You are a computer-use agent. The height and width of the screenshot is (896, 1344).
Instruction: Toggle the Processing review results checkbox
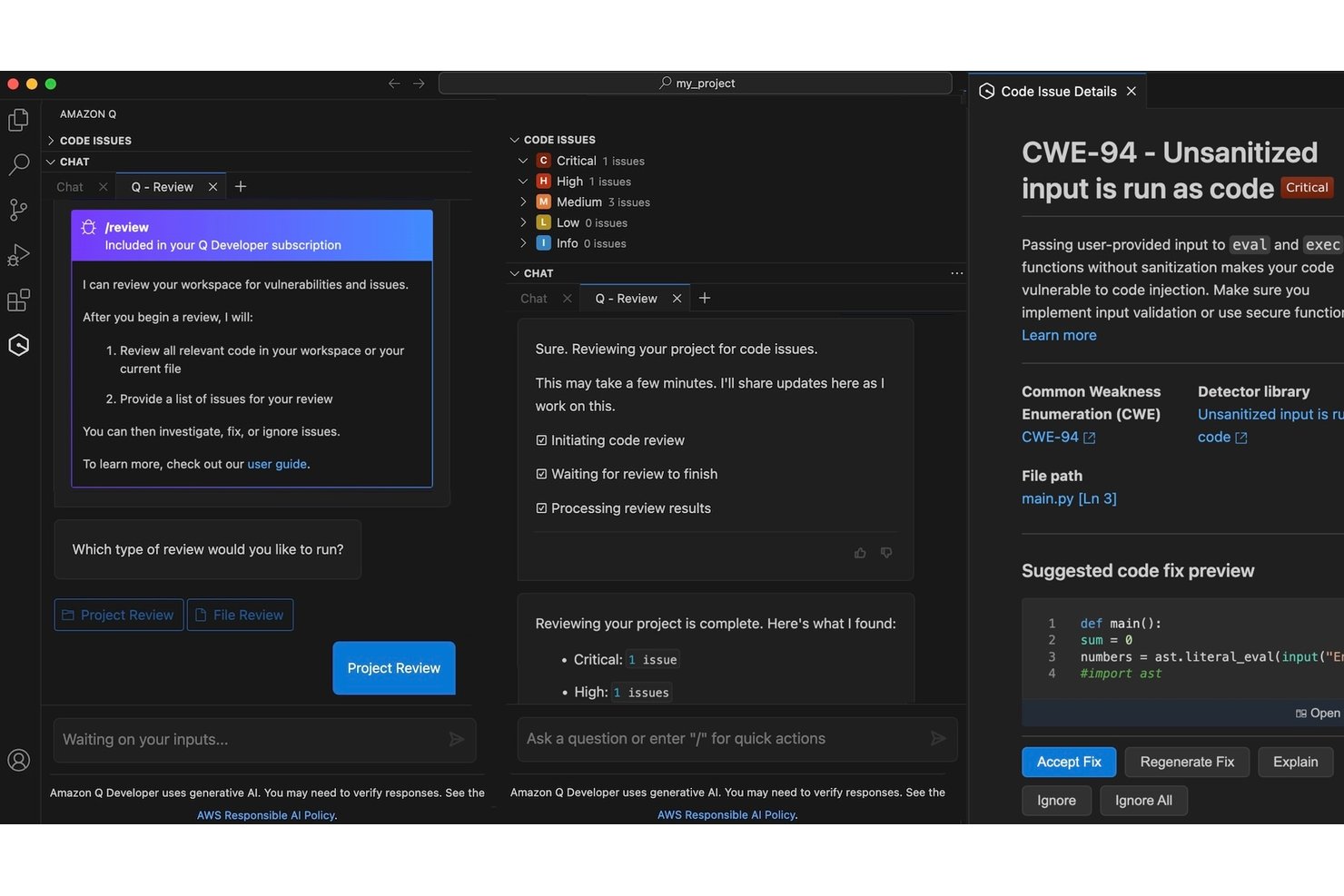tap(541, 508)
